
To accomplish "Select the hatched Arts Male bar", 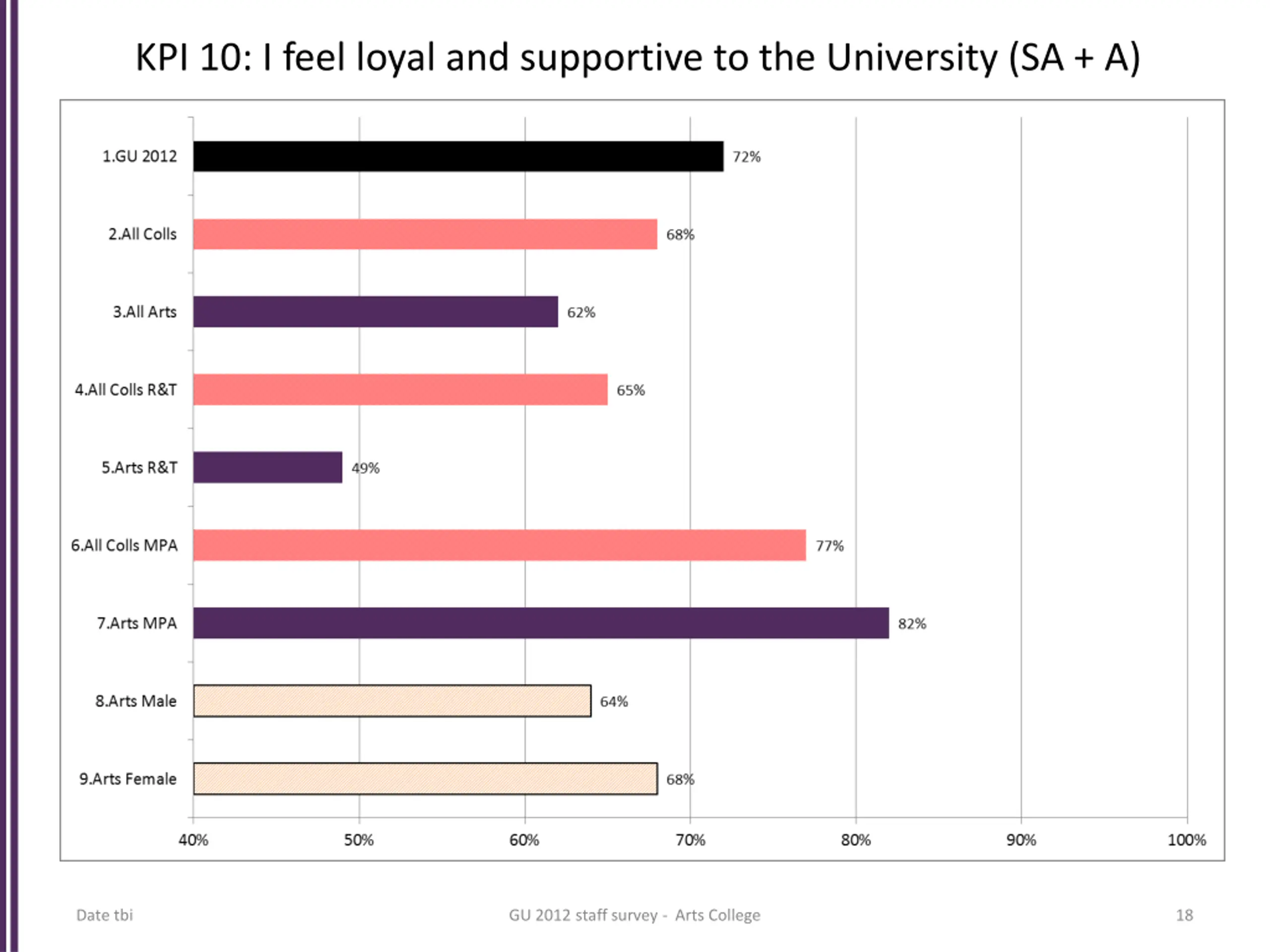I will point(392,701).
